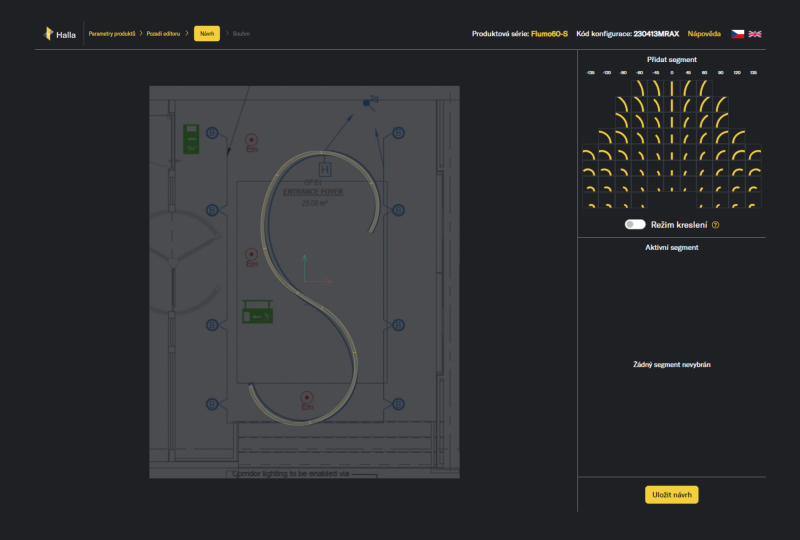Go to Parametry produktů step

(x=112, y=34)
